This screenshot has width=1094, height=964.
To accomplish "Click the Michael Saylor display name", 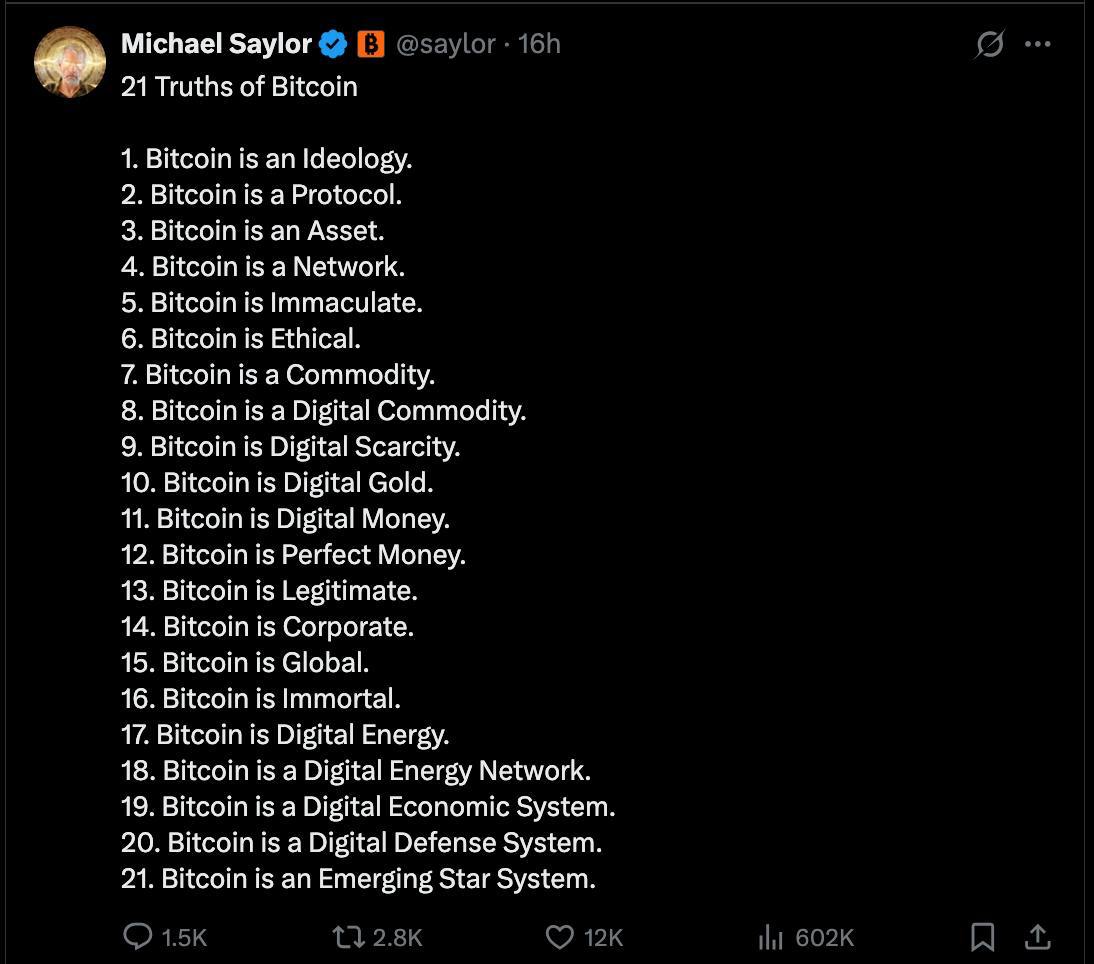I will [x=216, y=44].
